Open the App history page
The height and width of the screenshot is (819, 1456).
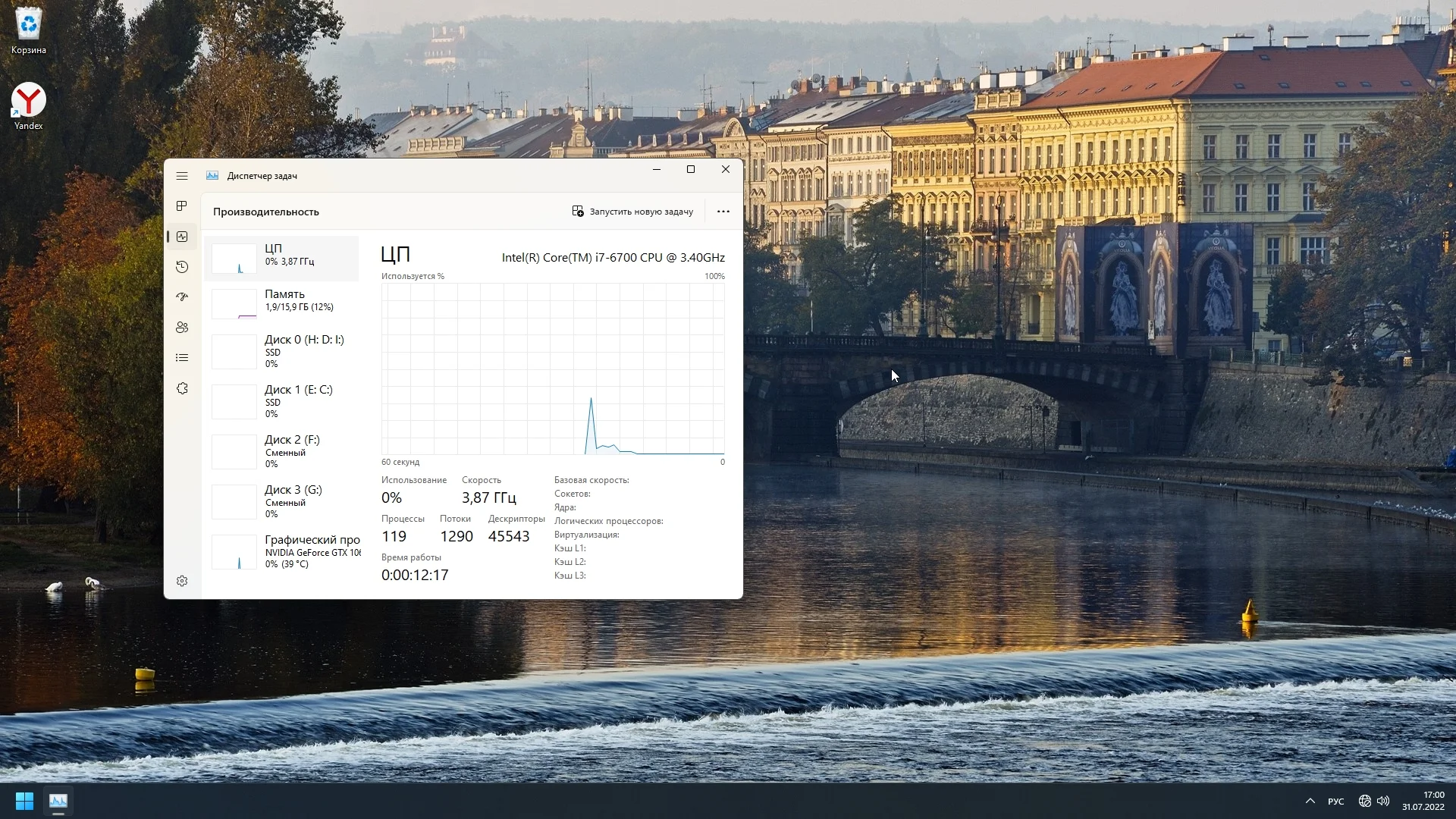pos(182,267)
